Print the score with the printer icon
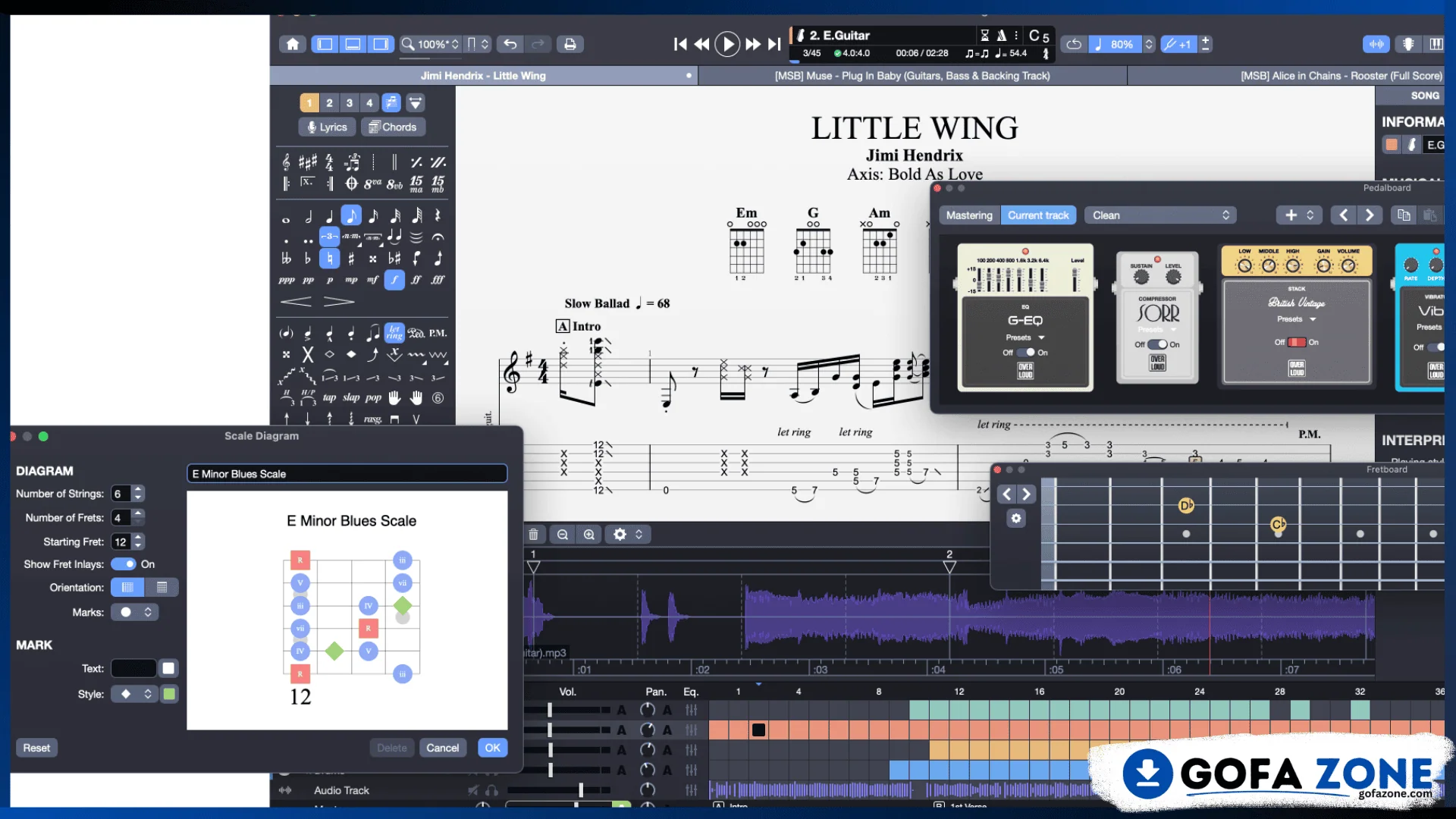The image size is (1456, 819). click(570, 44)
